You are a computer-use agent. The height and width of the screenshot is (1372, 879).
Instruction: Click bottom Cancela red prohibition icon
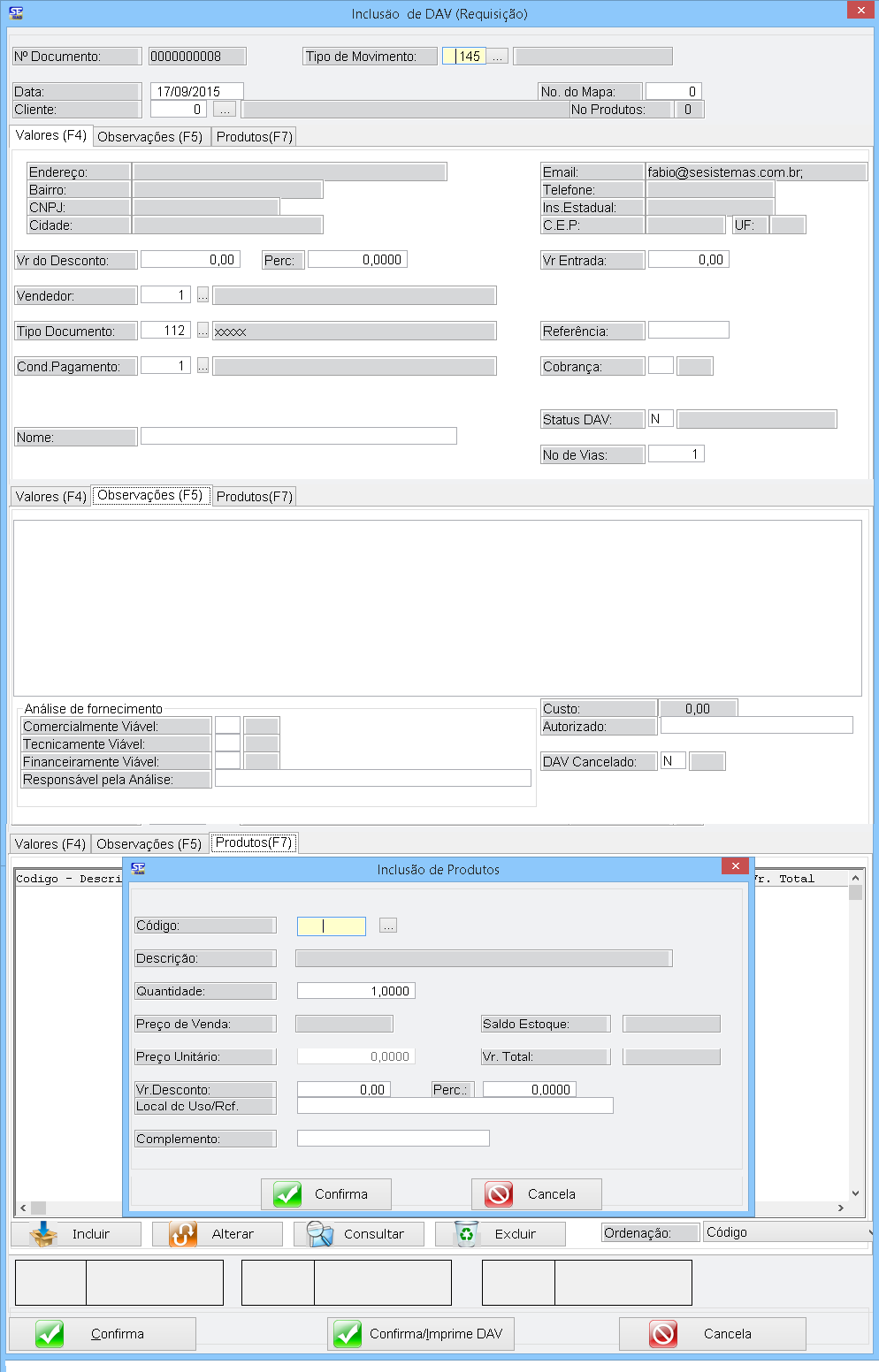pyautogui.click(x=663, y=1334)
